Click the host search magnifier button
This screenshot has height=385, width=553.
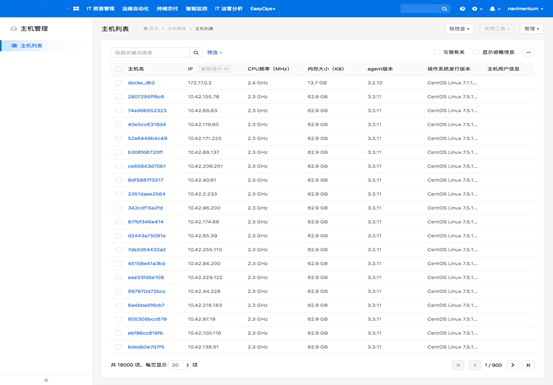pyautogui.click(x=196, y=53)
